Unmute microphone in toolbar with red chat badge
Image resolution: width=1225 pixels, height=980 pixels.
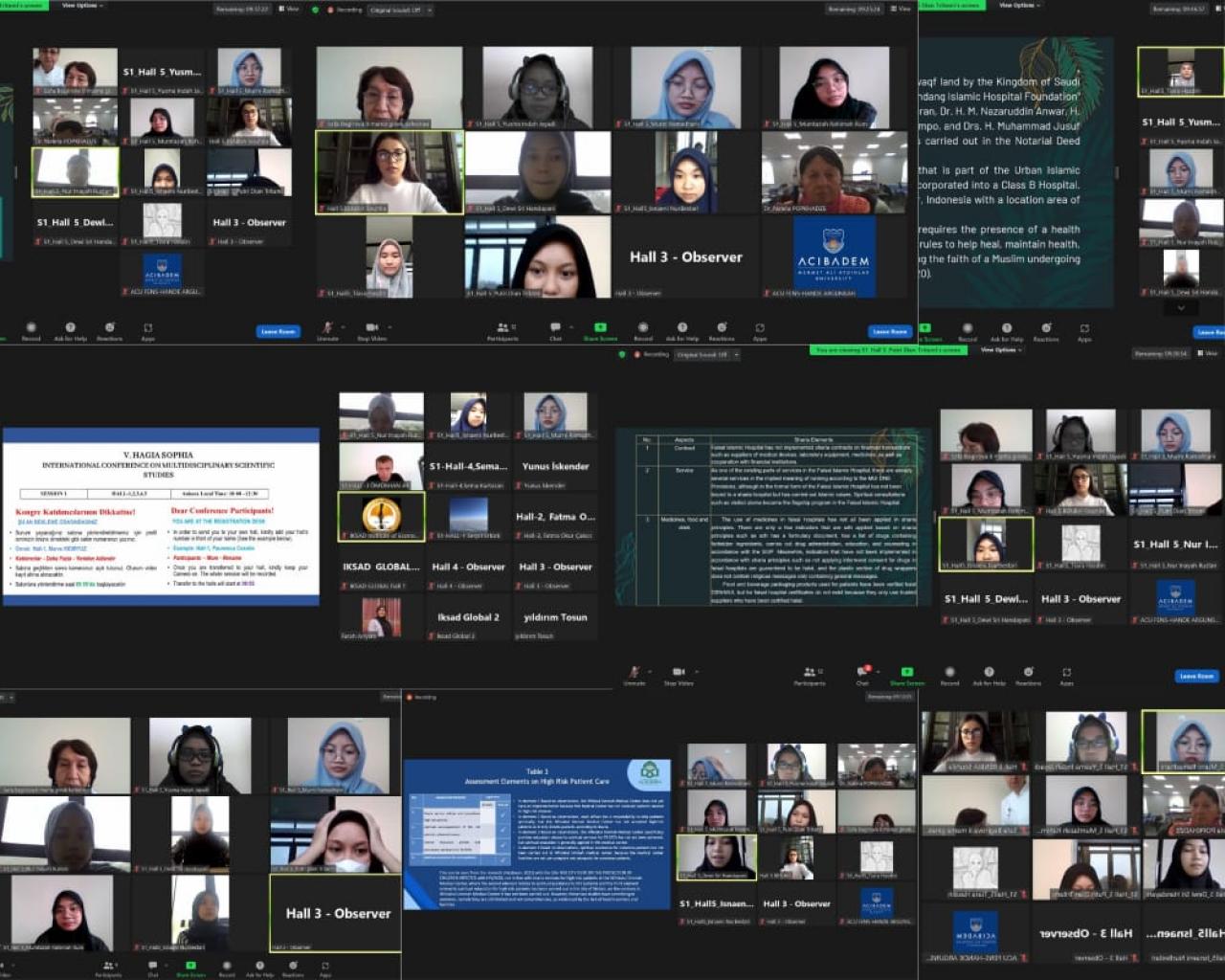coord(634,674)
